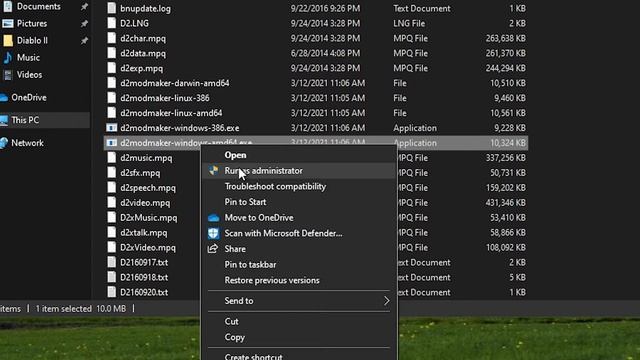Click the Network icon in sidebar
The height and width of the screenshot is (360, 640).
pos(4,143)
